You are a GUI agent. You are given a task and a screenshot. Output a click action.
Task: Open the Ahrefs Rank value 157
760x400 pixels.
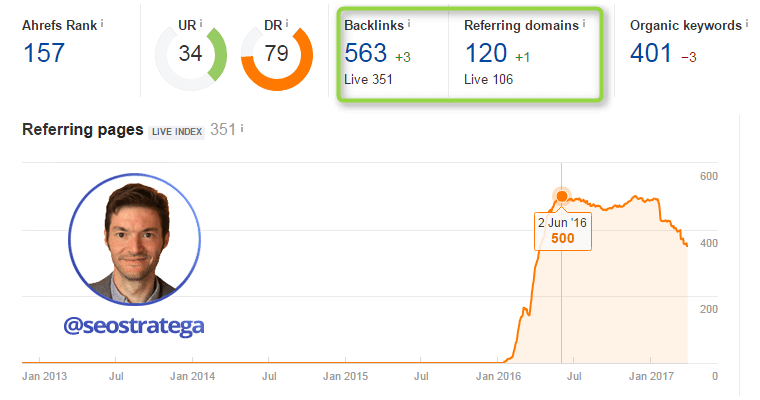(44, 53)
